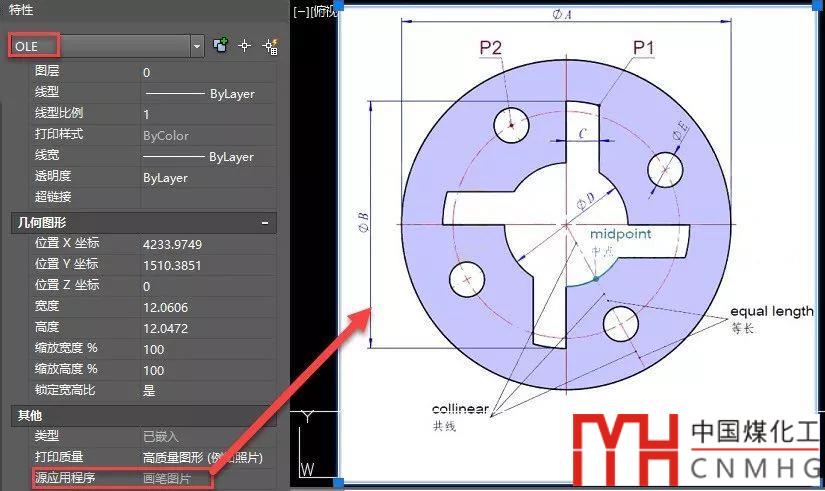Click the bottom-left blue selection grip
825x491 pixels.
point(339,483)
